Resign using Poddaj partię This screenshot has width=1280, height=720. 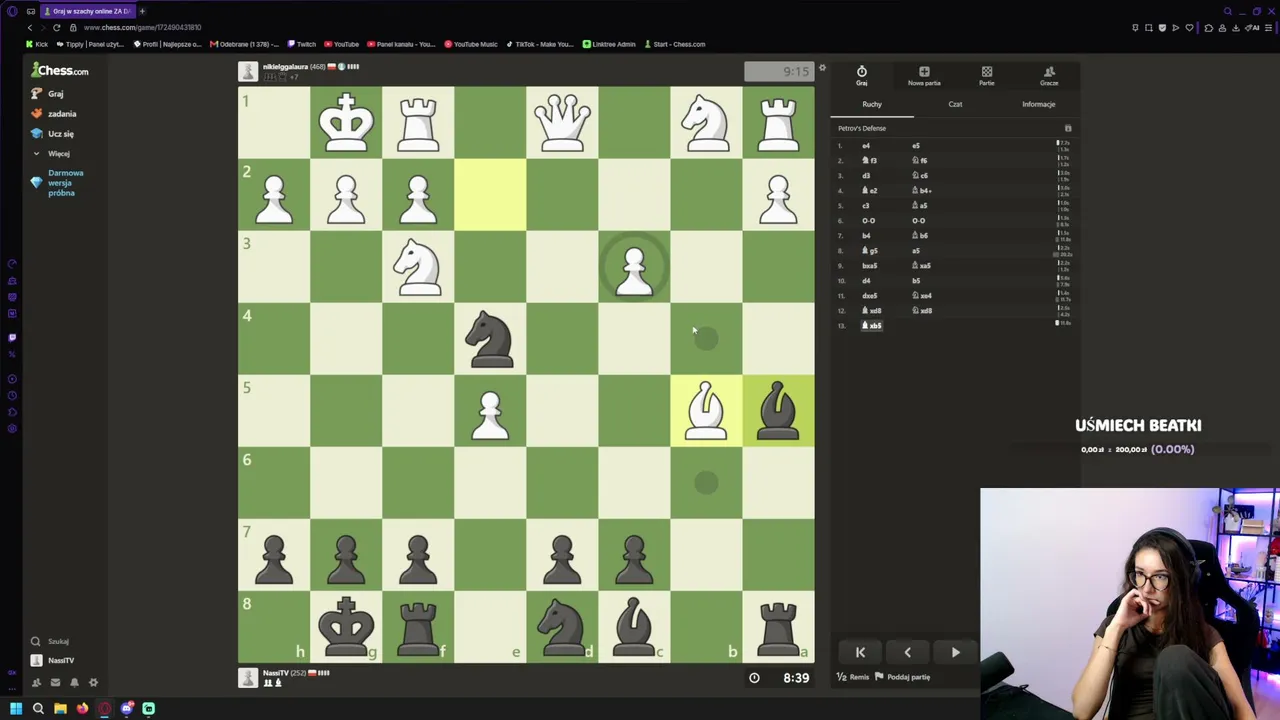[x=904, y=677]
